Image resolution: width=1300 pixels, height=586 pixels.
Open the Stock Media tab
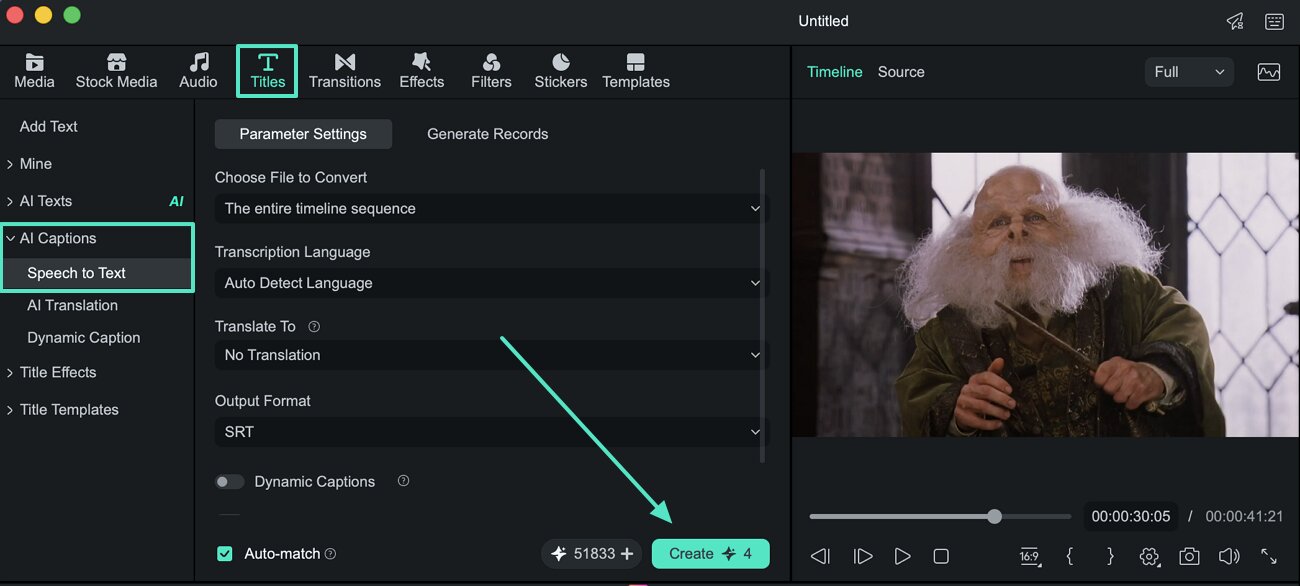click(x=116, y=71)
